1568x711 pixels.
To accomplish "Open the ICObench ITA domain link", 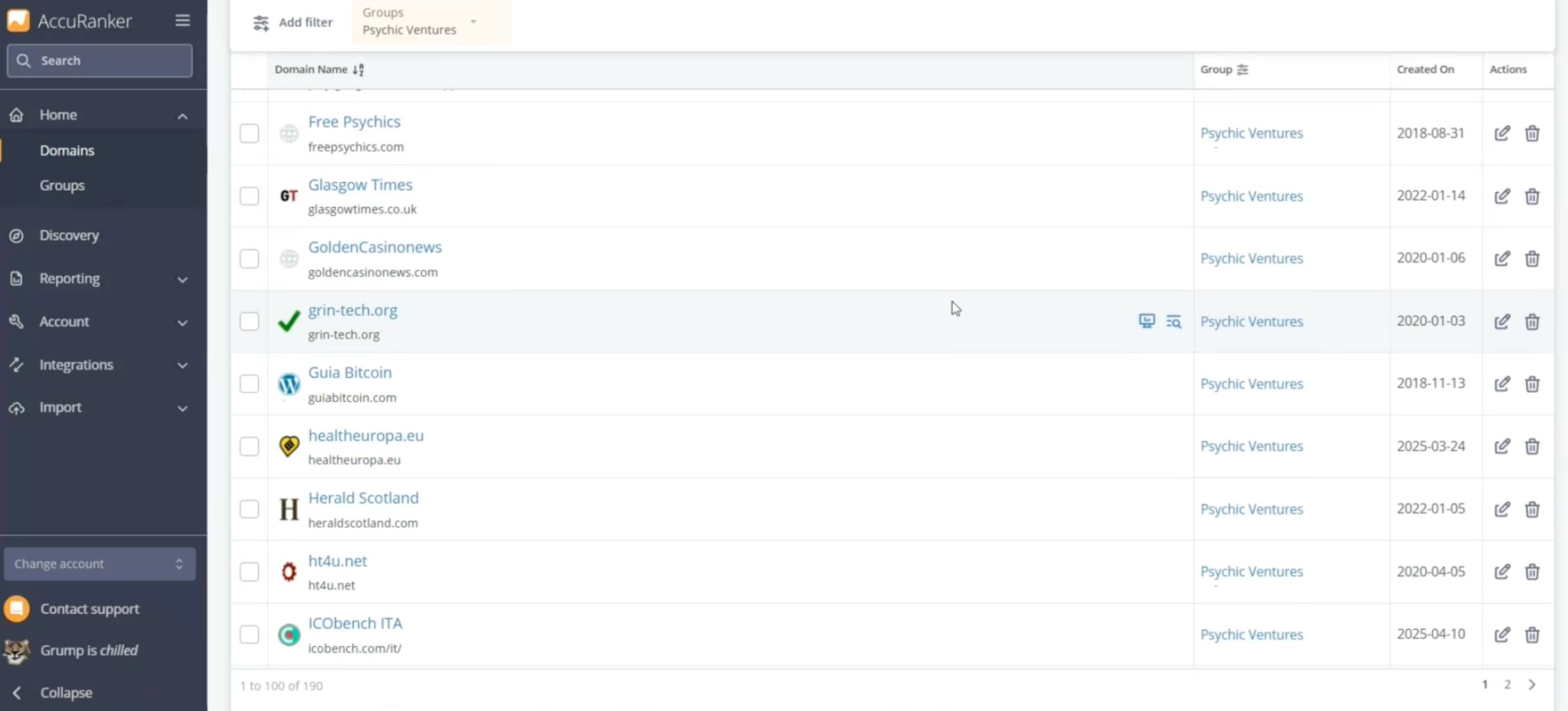I will pos(354,623).
